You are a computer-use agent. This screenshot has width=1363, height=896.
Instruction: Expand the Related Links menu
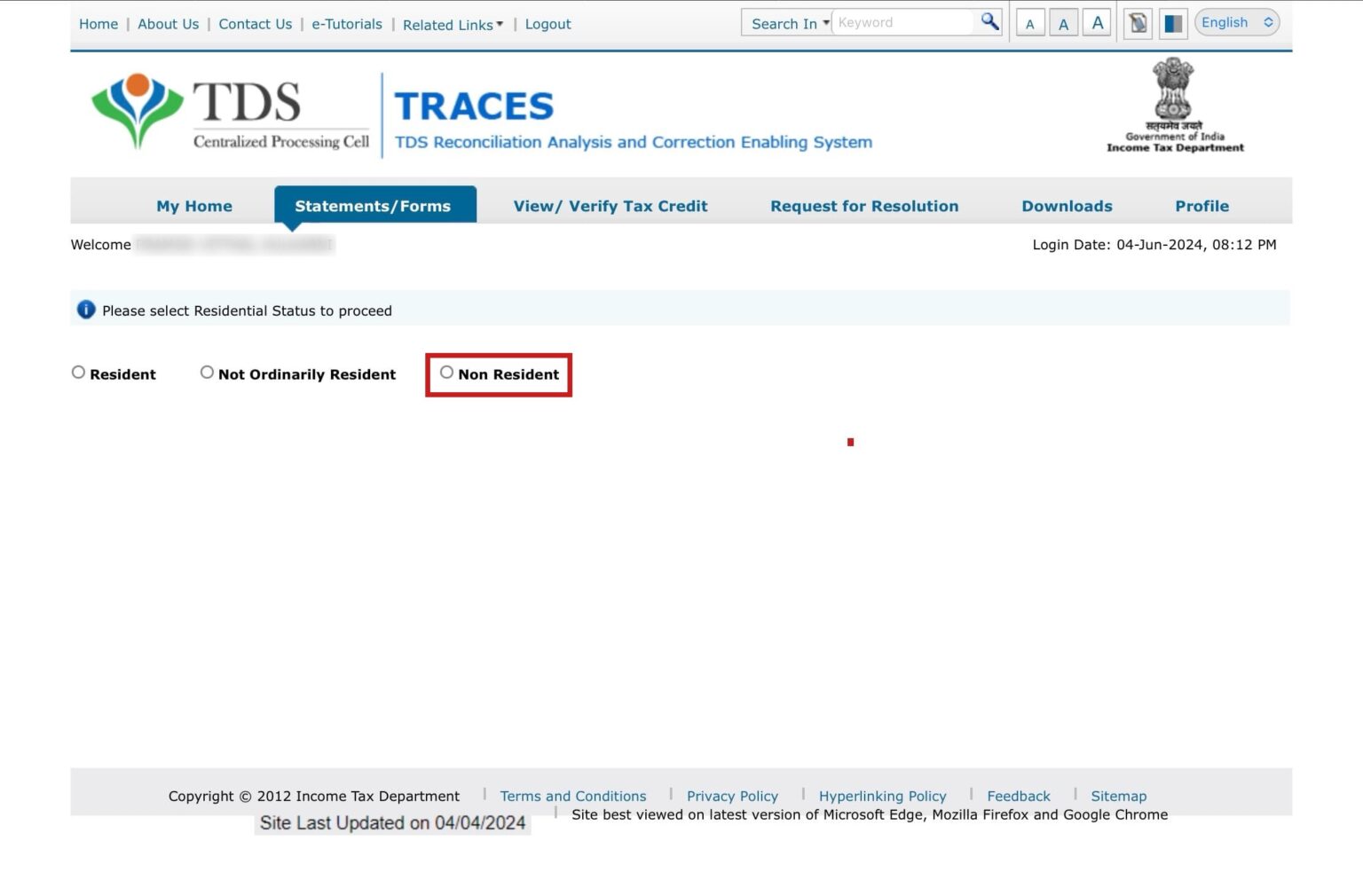[453, 25]
